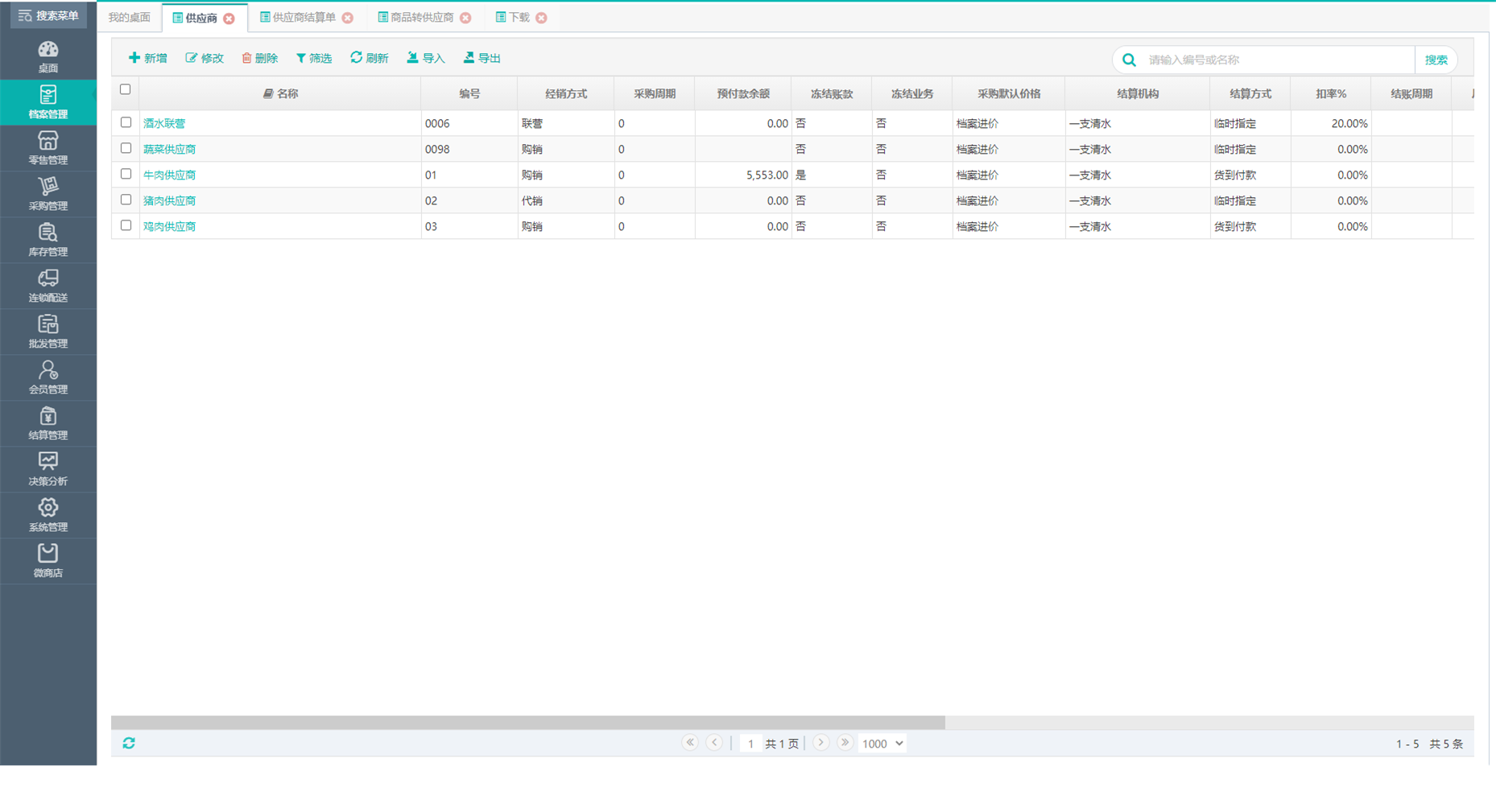
Task: Open the 蔬菜供应商 supplier link
Action: 170,149
